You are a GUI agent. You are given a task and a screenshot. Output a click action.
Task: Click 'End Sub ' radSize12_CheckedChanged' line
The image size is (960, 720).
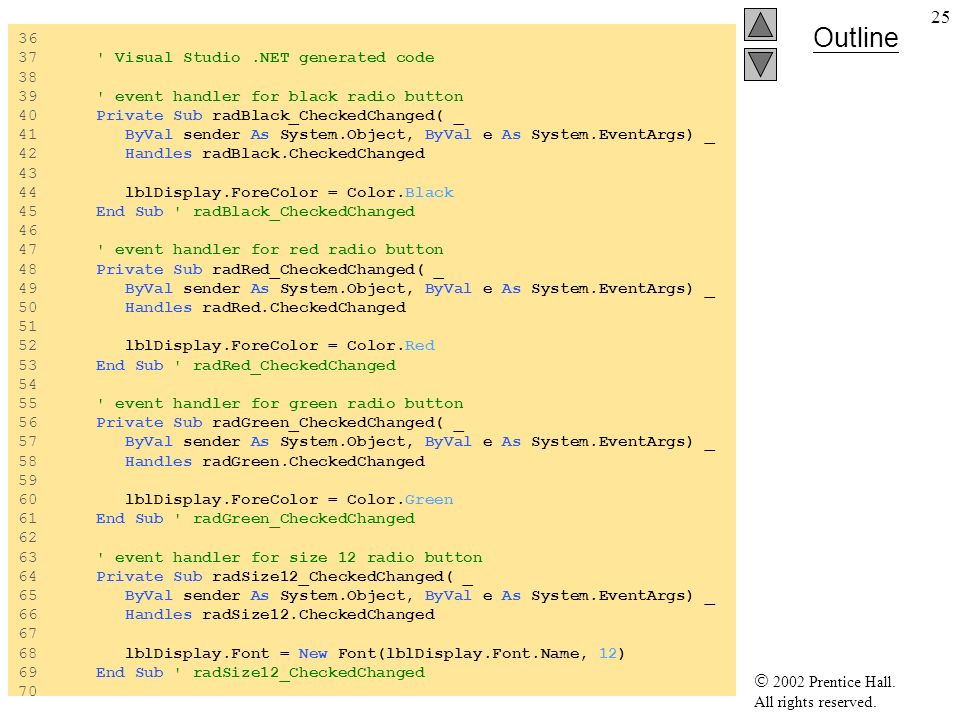pos(260,673)
